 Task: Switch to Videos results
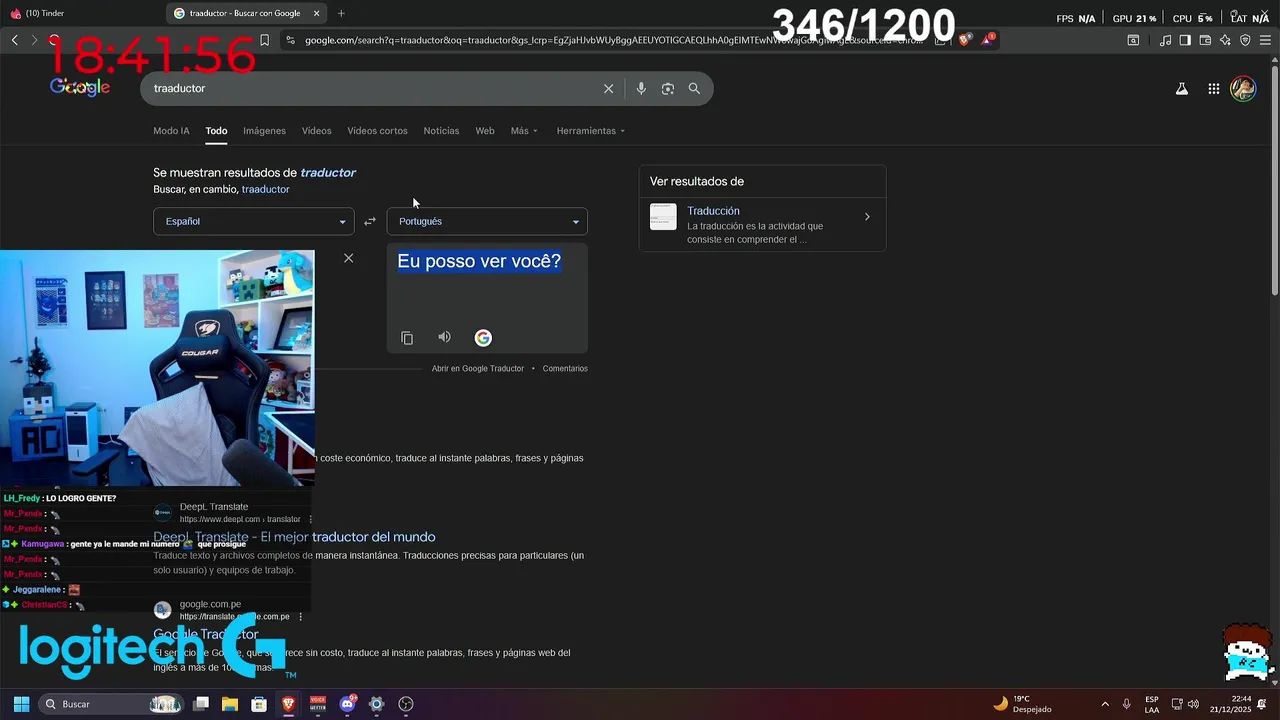tap(316, 131)
